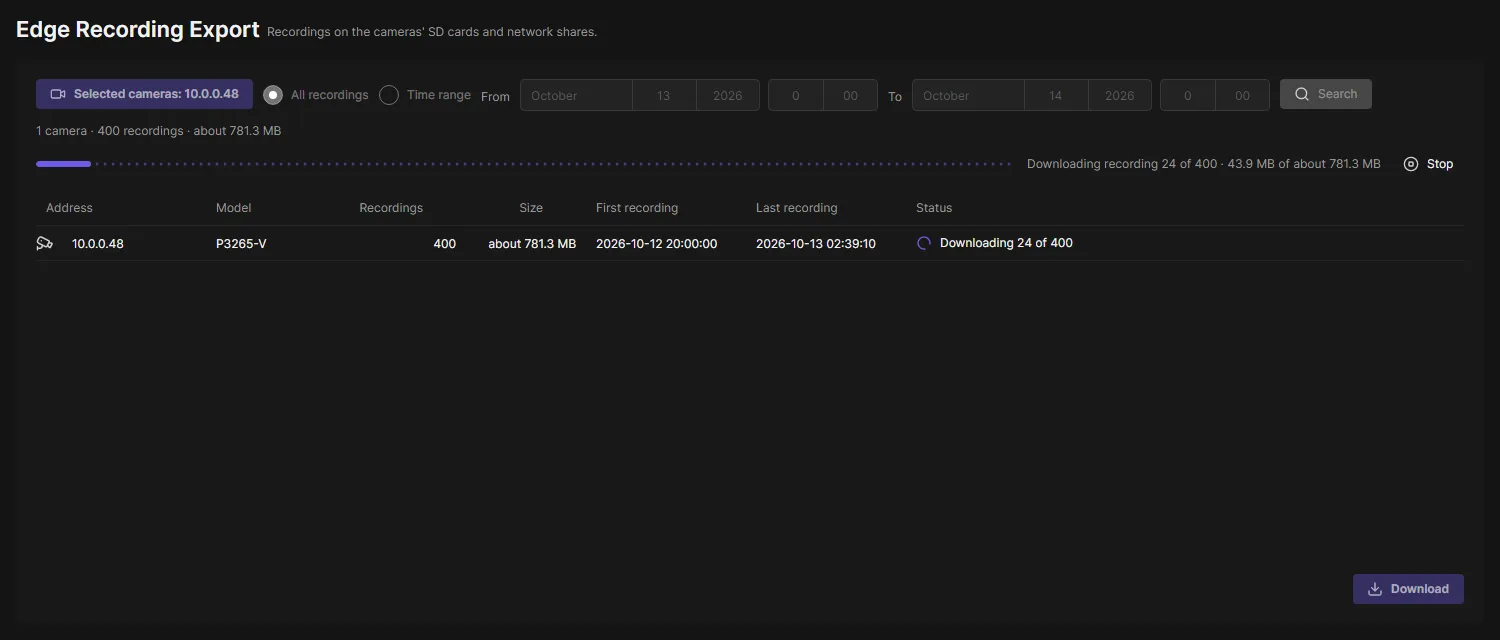Click the camera icon beside 10.0.0.48 address
This screenshot has height=640, width=1500.
pos(45,243)
